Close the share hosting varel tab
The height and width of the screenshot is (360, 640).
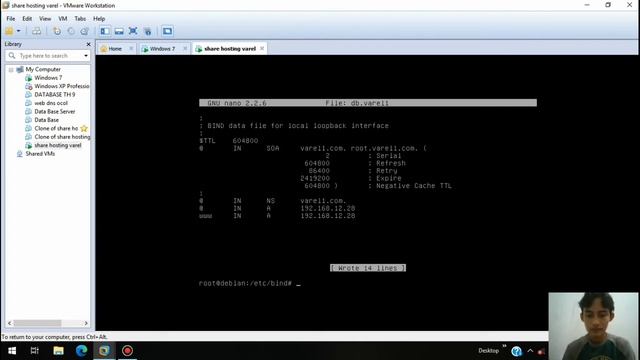(x=262, y=49)
